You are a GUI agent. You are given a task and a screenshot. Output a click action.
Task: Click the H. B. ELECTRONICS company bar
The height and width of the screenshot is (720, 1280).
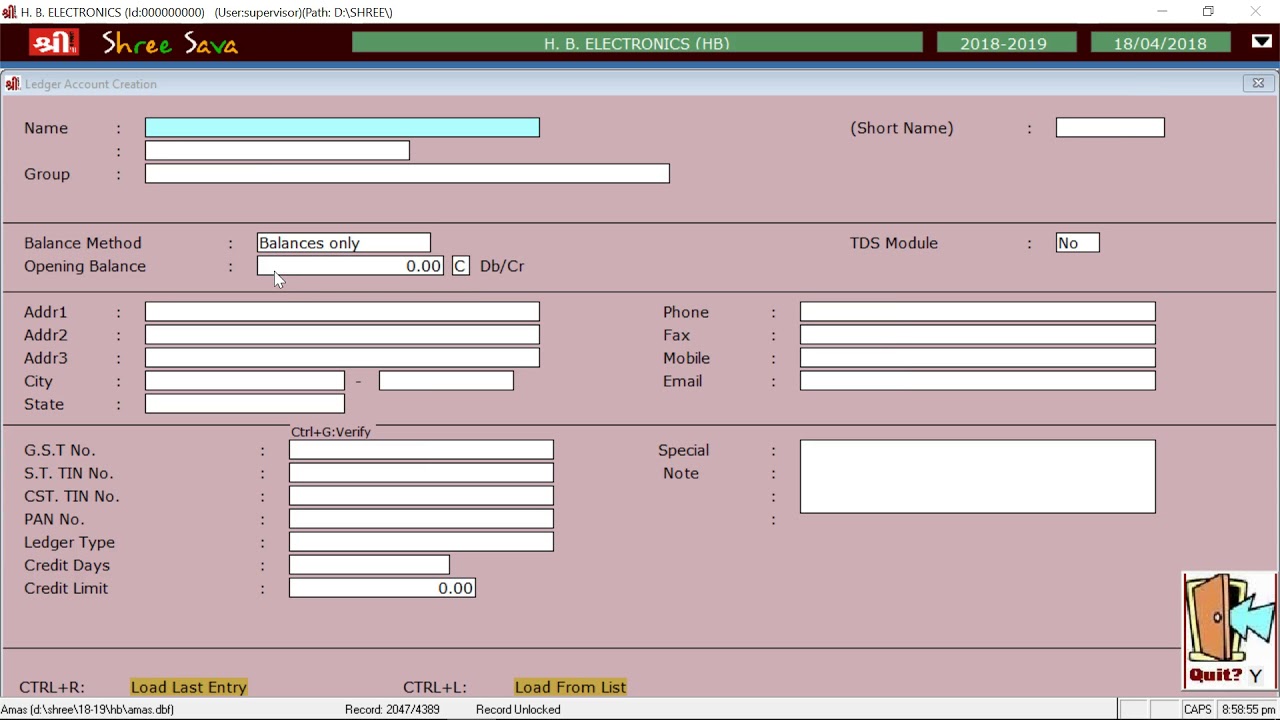[637, 43]
